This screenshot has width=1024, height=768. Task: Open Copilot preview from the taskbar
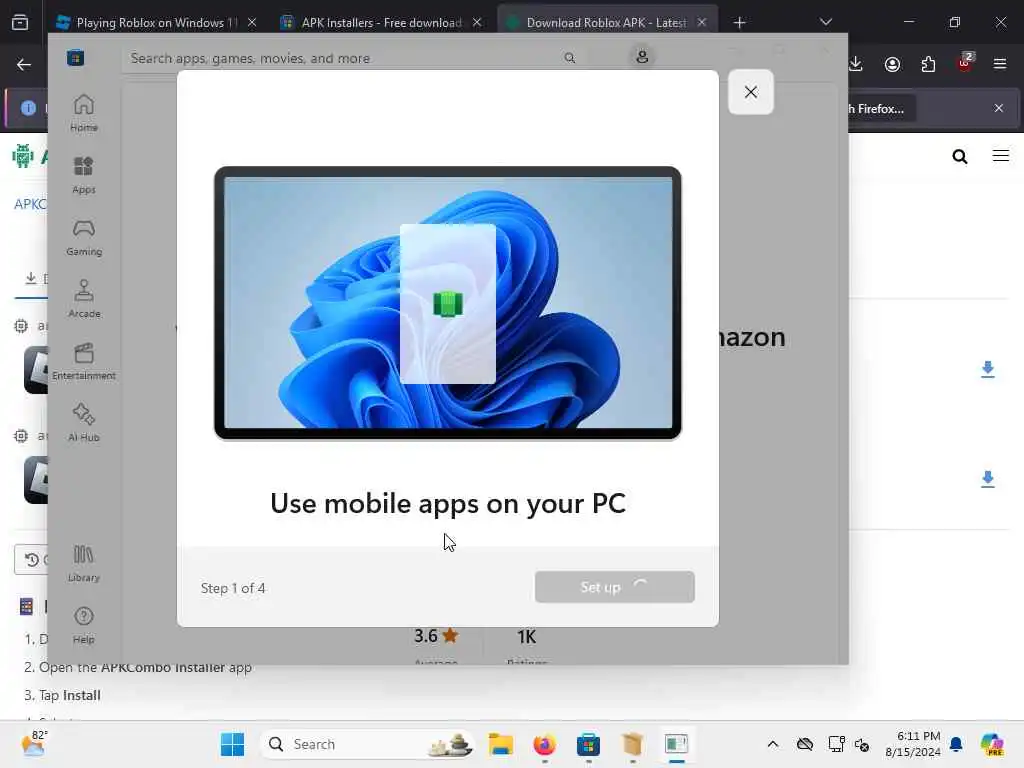tap(992, 744)
